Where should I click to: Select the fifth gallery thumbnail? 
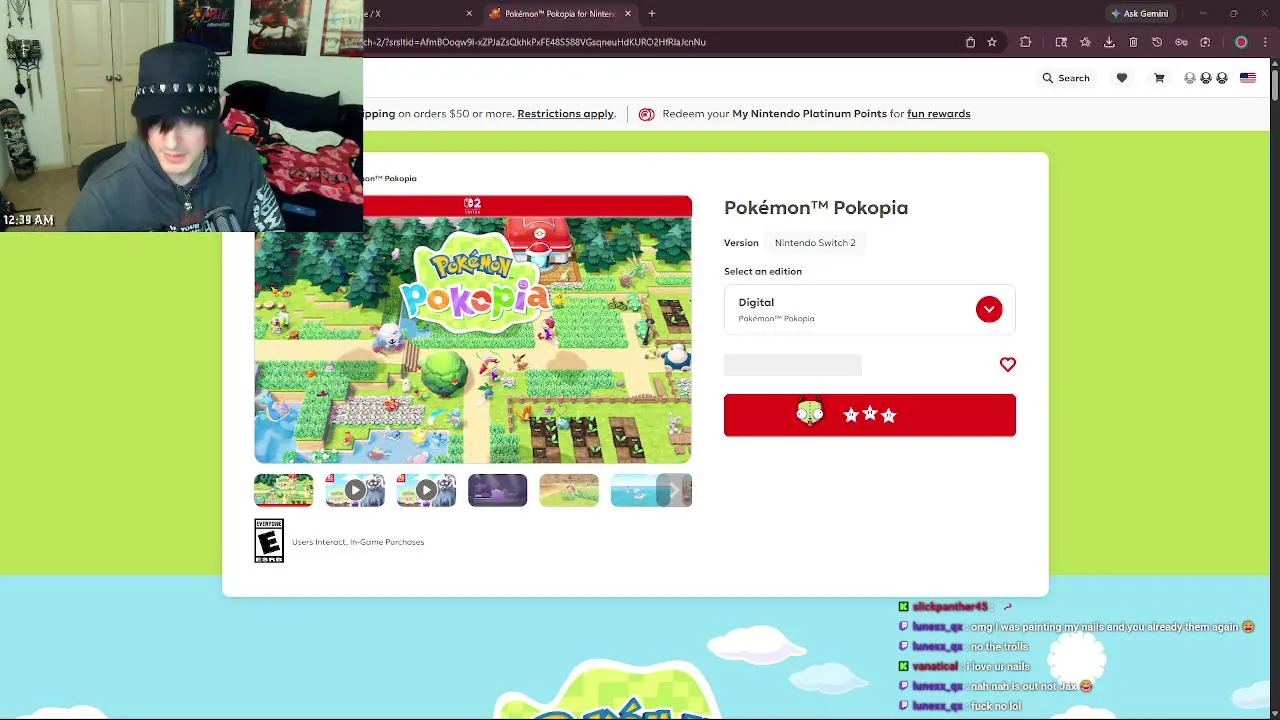(x=569, y=491)
